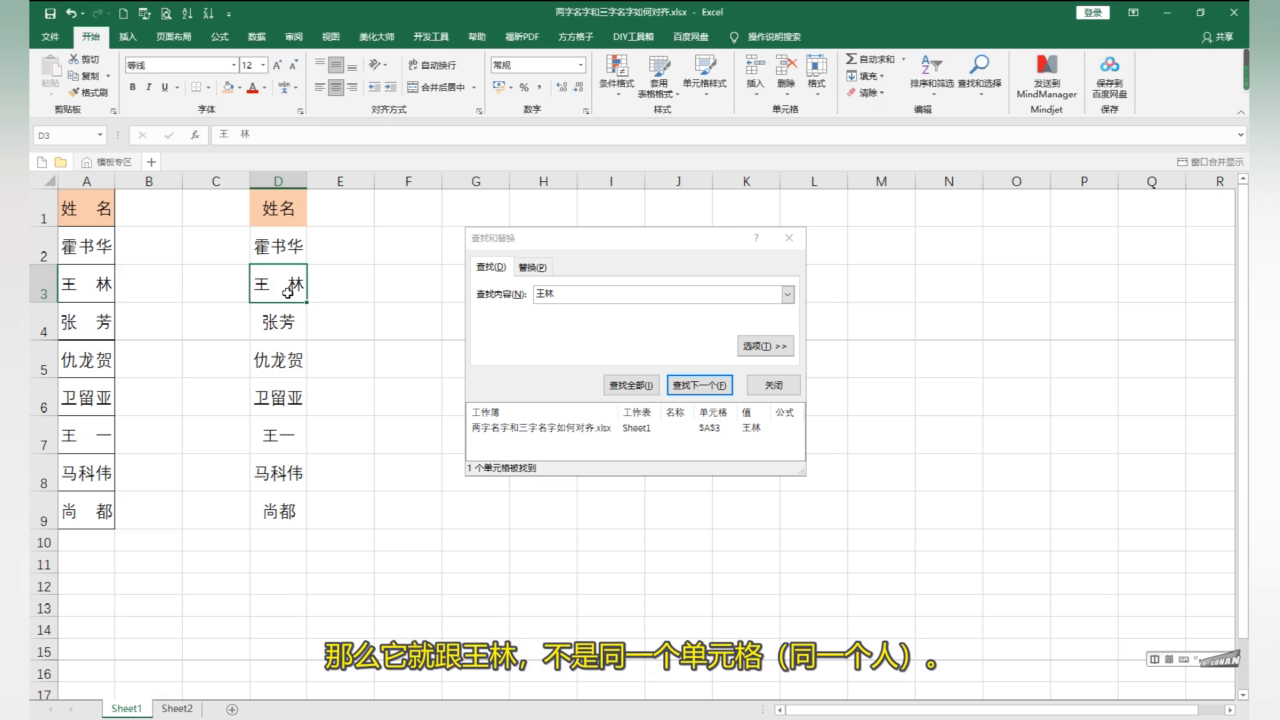1280x720 pixels.
Task: Open the Conditional Formatting (条件格式) icon
Action: [x=617, y=66]
